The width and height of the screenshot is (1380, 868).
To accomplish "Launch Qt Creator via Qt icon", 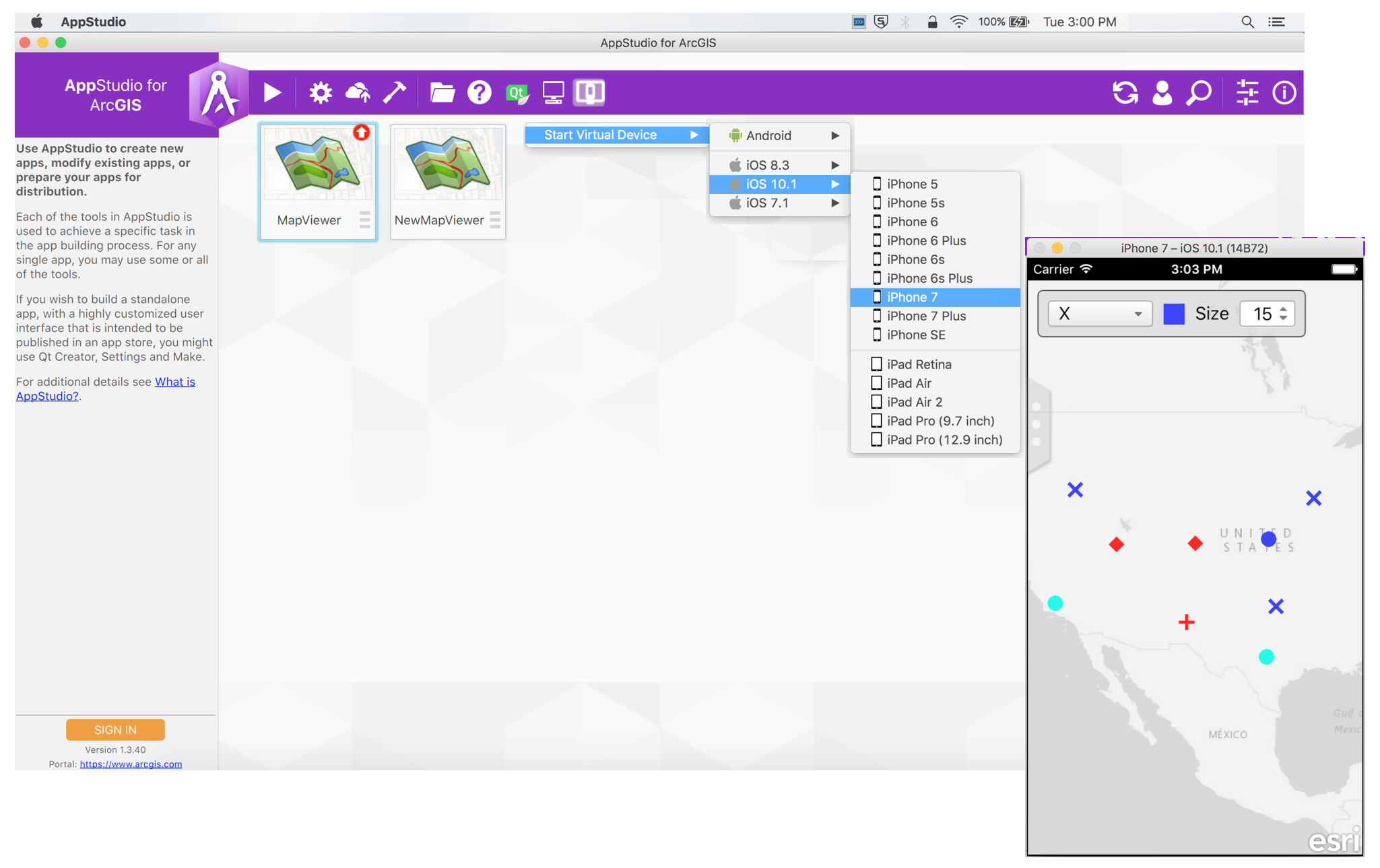I will (x=517, y=92).
